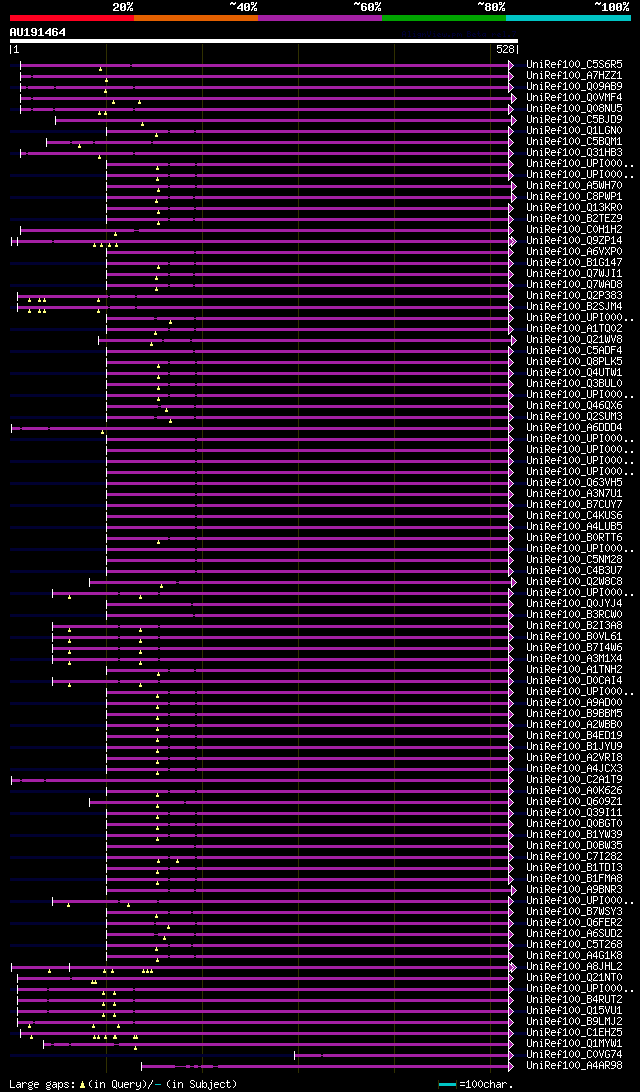Screen dimensions: 640x1092
Task: Select the UniRef100_Q1MYW1 label
Action: point(575,1043)
